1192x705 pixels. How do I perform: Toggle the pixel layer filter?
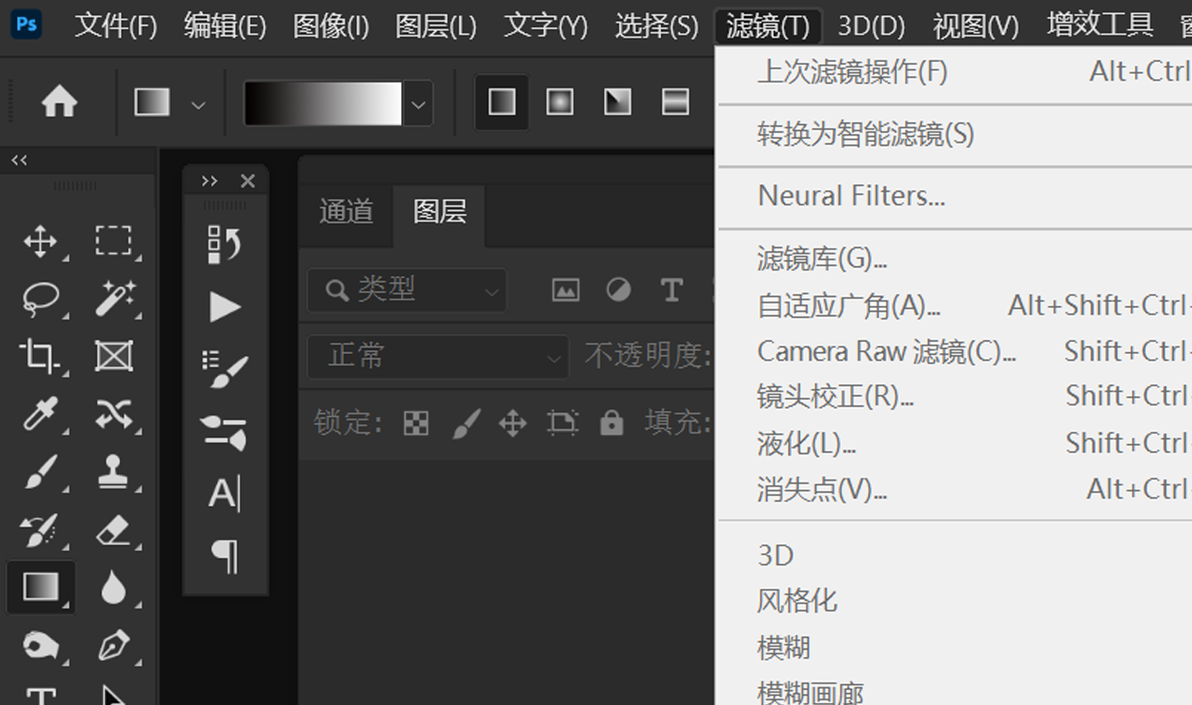pos(566,290)
